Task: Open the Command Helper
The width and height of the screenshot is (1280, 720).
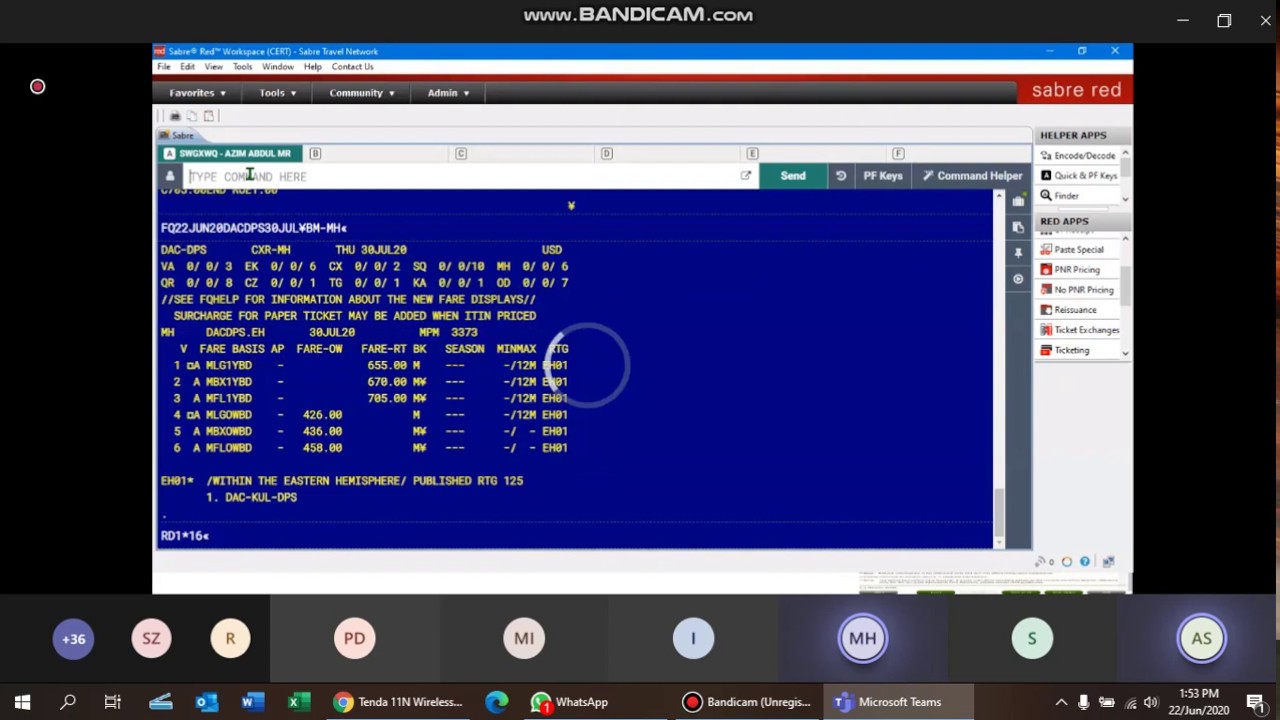Action: (x=972, y=176)
